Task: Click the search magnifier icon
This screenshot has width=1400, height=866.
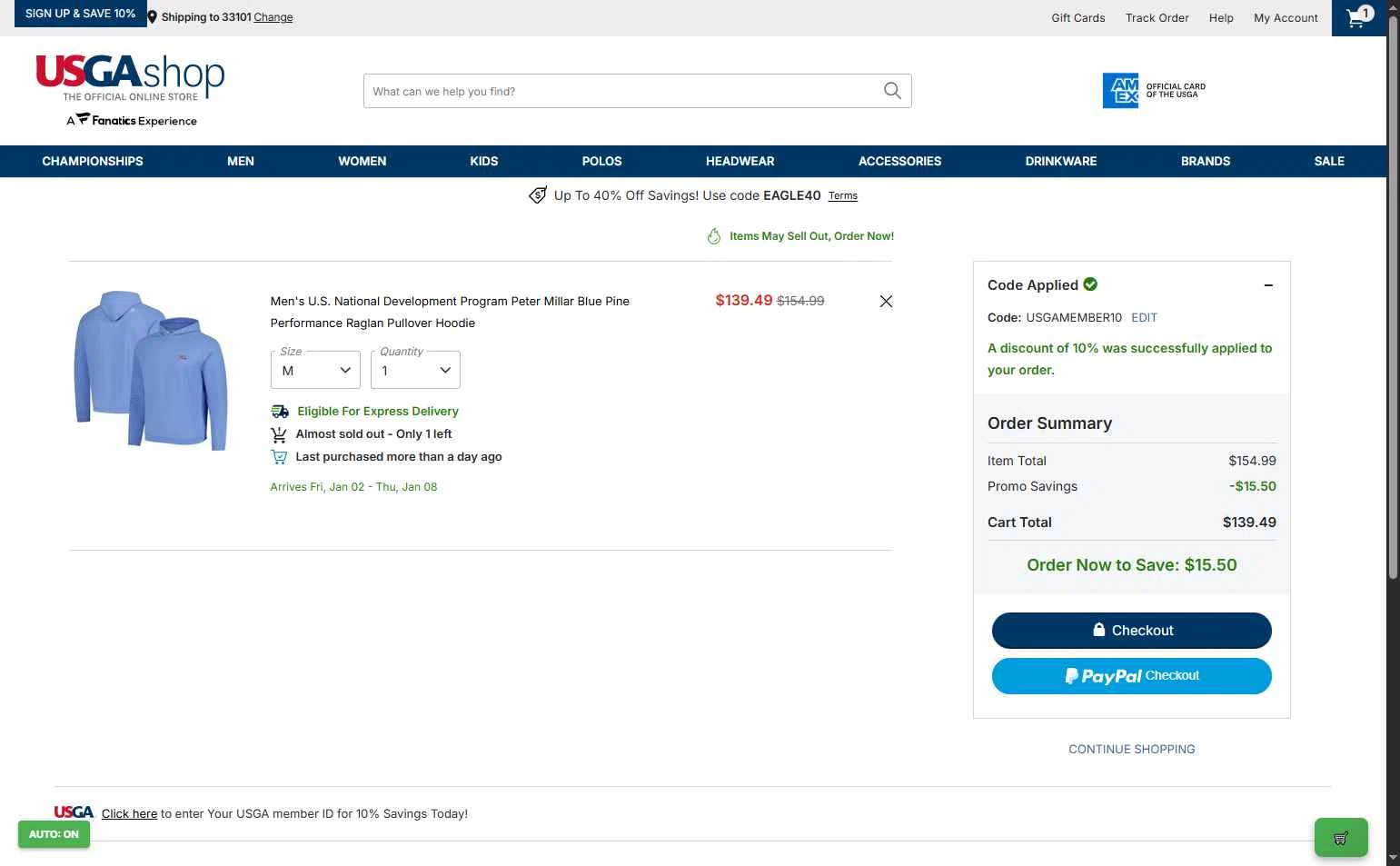Action: pos(892,91)
